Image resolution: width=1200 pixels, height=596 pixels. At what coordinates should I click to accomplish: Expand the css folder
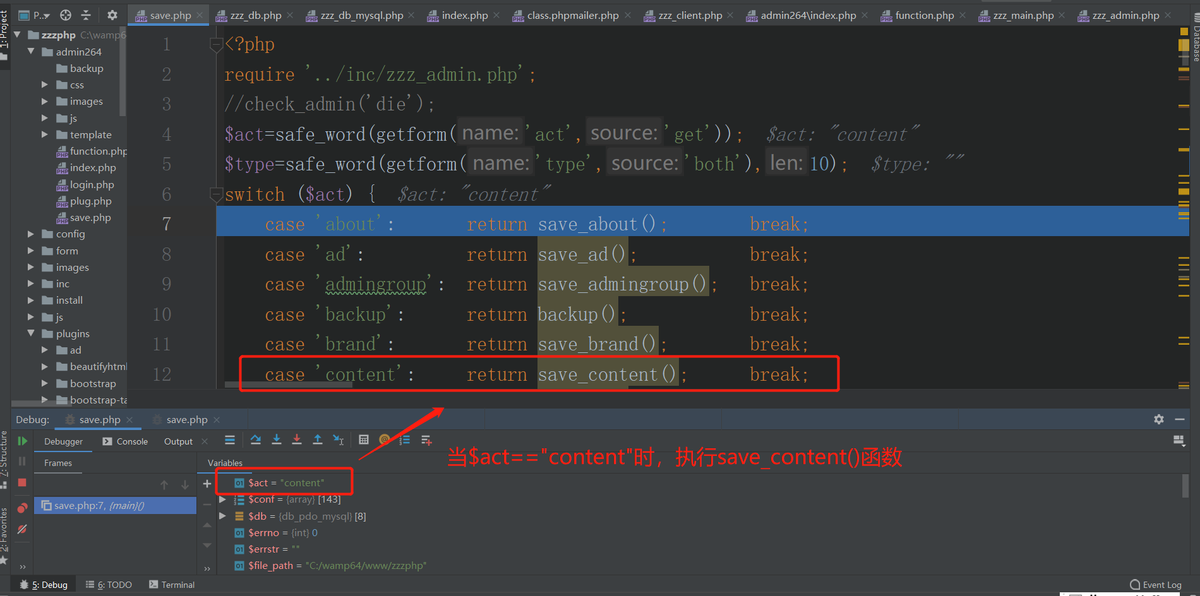pos(46,85)
